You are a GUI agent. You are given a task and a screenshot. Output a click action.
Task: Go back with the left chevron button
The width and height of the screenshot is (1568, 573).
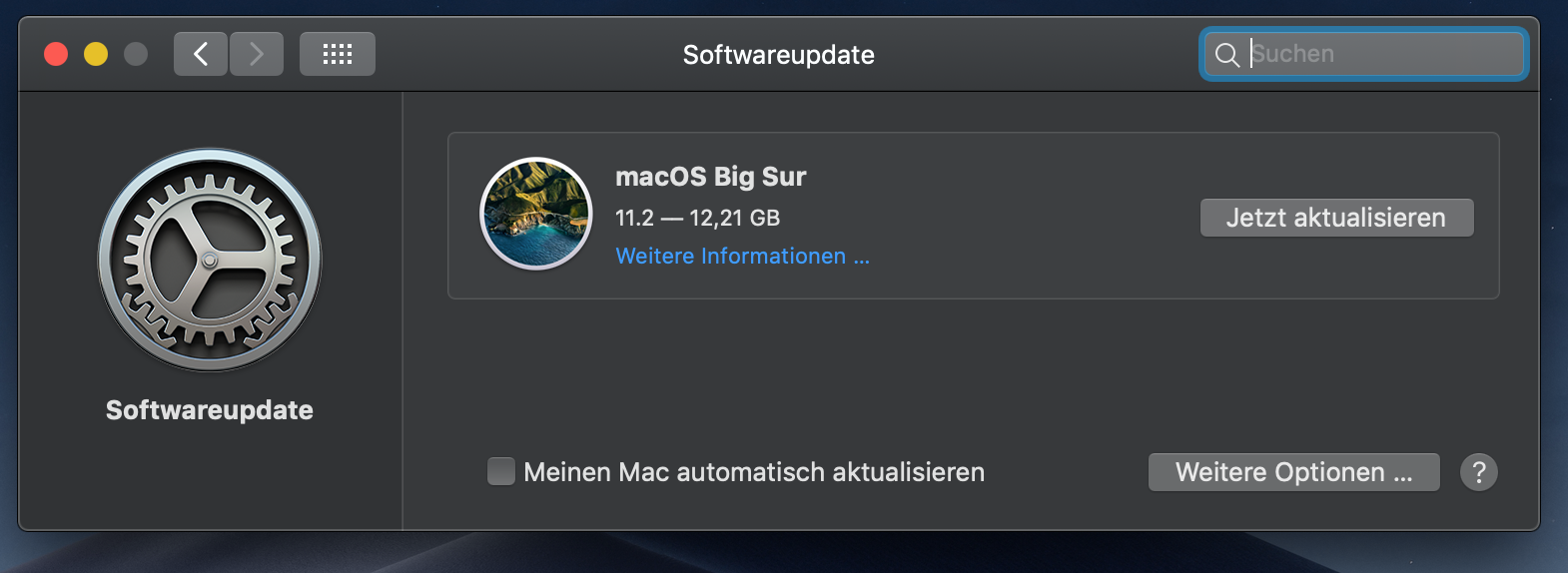[201, 54]
